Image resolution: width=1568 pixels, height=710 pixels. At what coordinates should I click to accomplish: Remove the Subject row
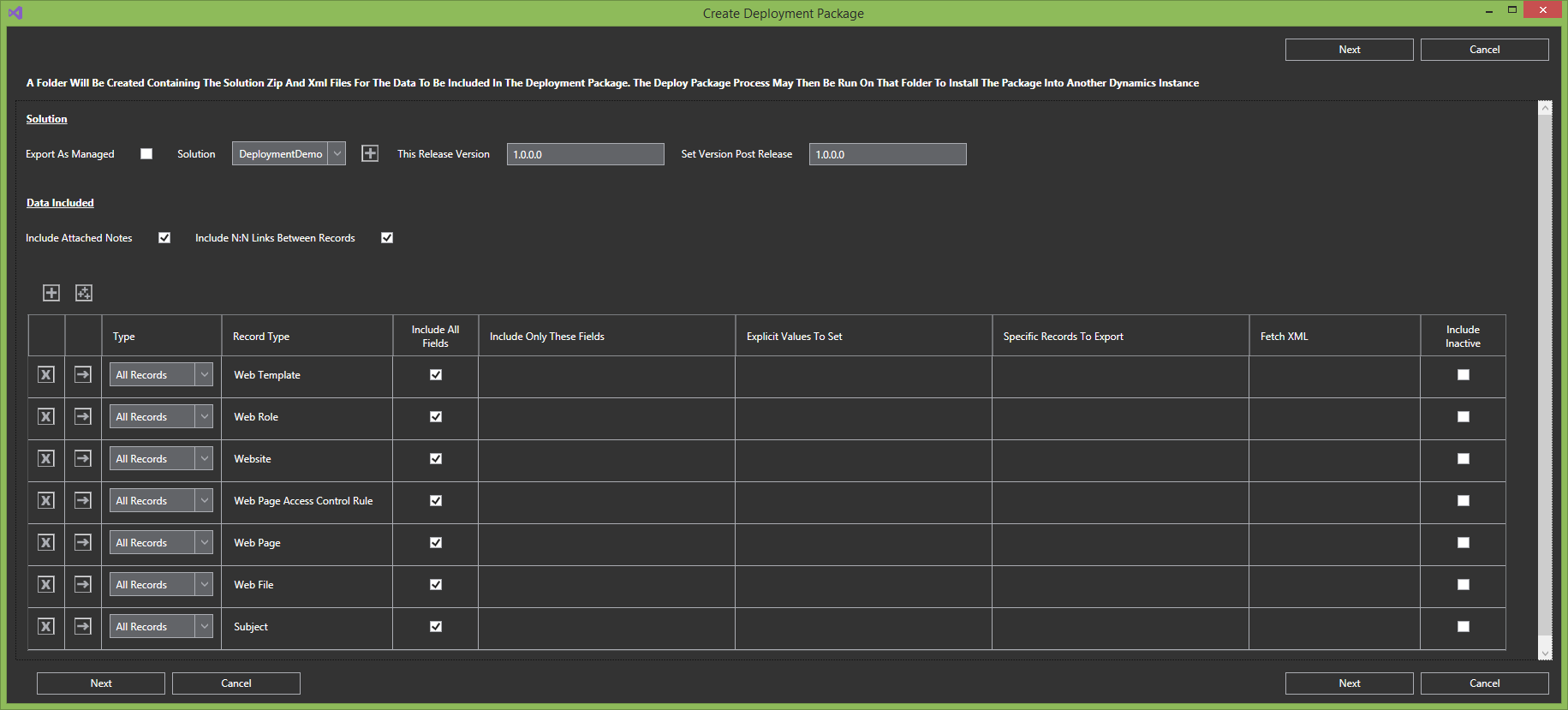pos(46,627)
